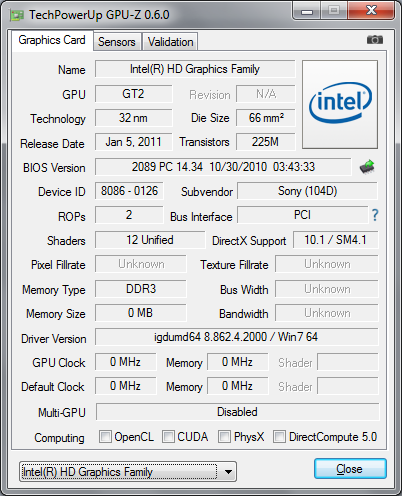Click the Name field Intel(R) HD Graphics Family
Screen dimensions: 402x496
pyautogui.click(x=195, y=69)
